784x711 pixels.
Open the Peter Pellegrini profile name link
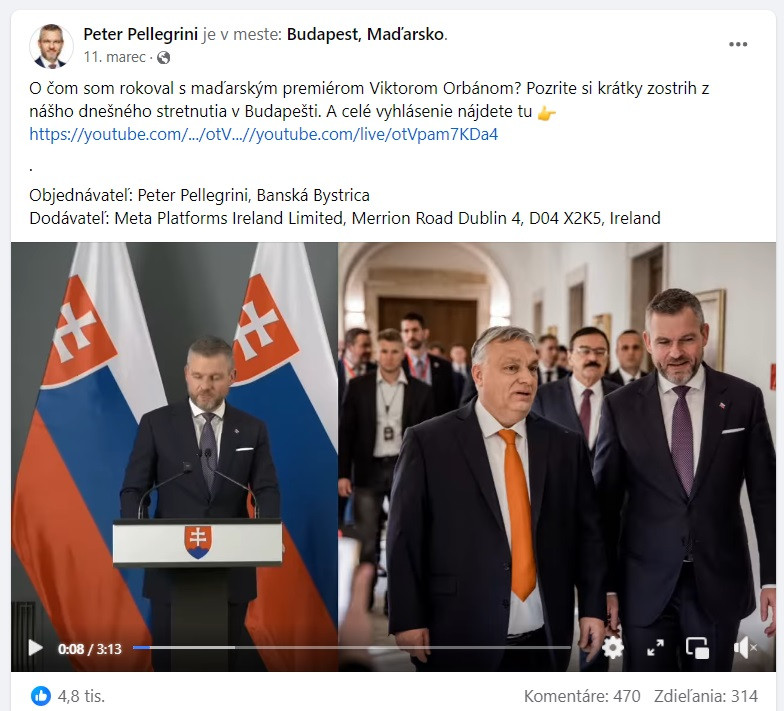coord(140,34)
